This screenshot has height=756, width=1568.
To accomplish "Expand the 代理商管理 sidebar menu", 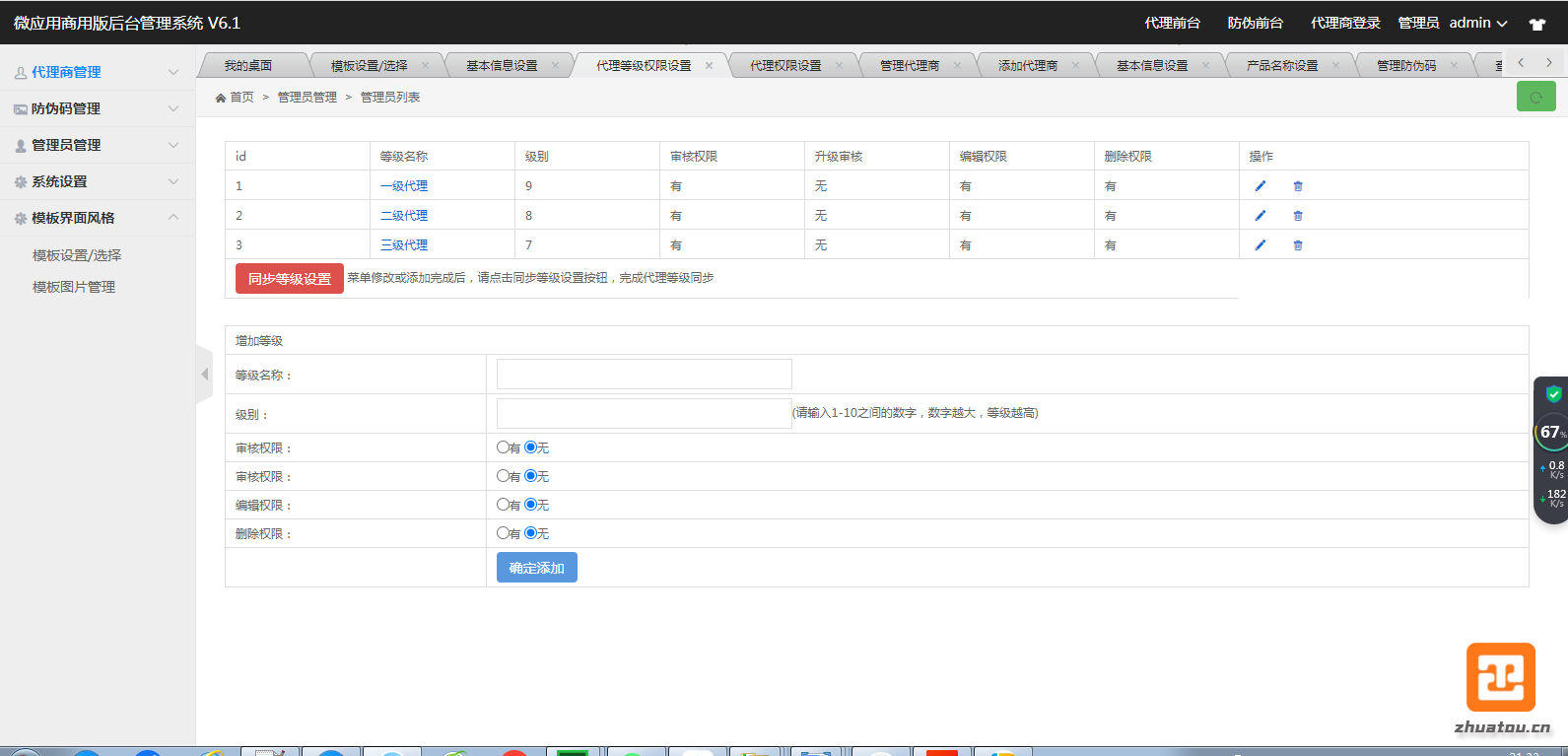I will point(97,72).
